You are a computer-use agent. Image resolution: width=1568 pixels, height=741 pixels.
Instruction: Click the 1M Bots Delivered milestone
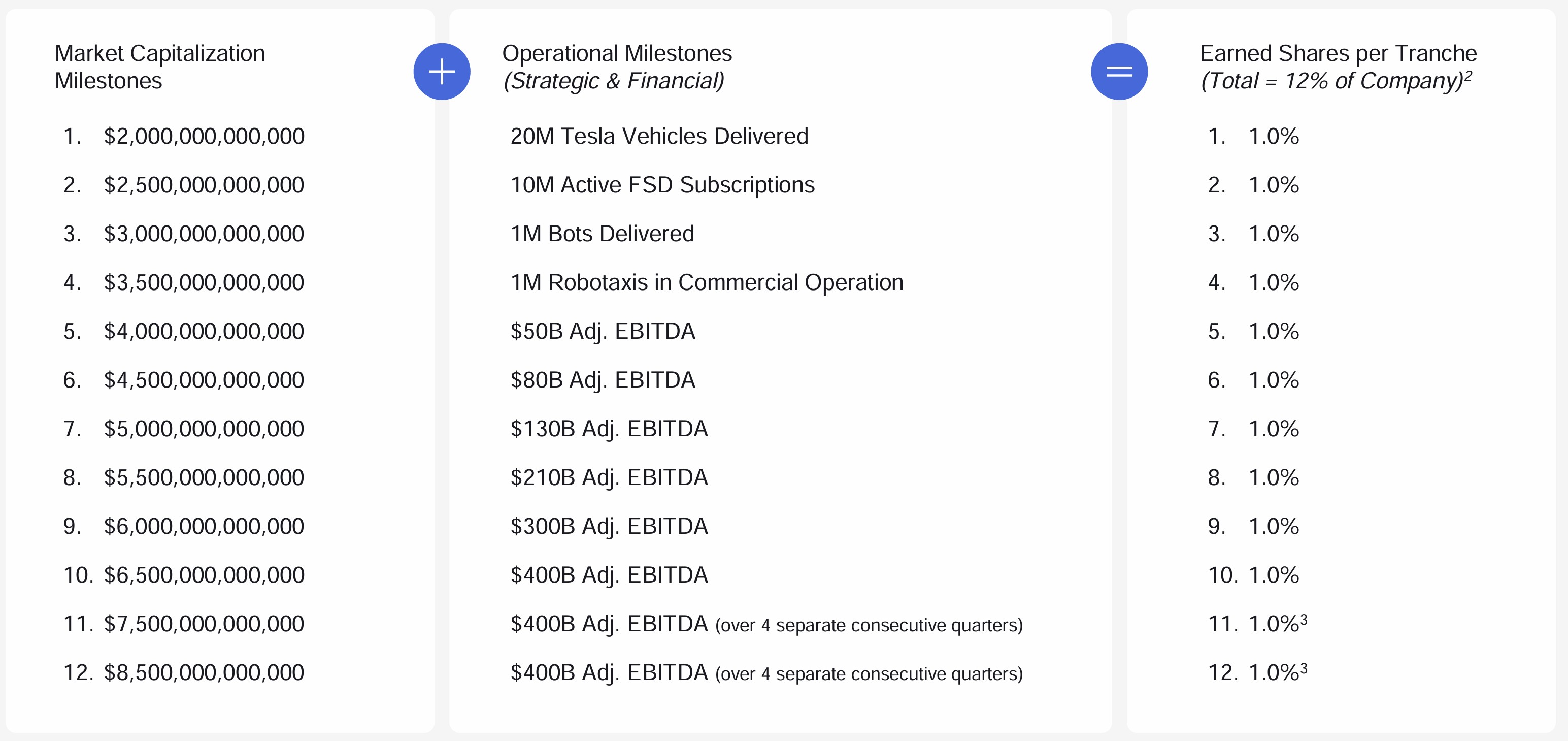pos(602,234)
